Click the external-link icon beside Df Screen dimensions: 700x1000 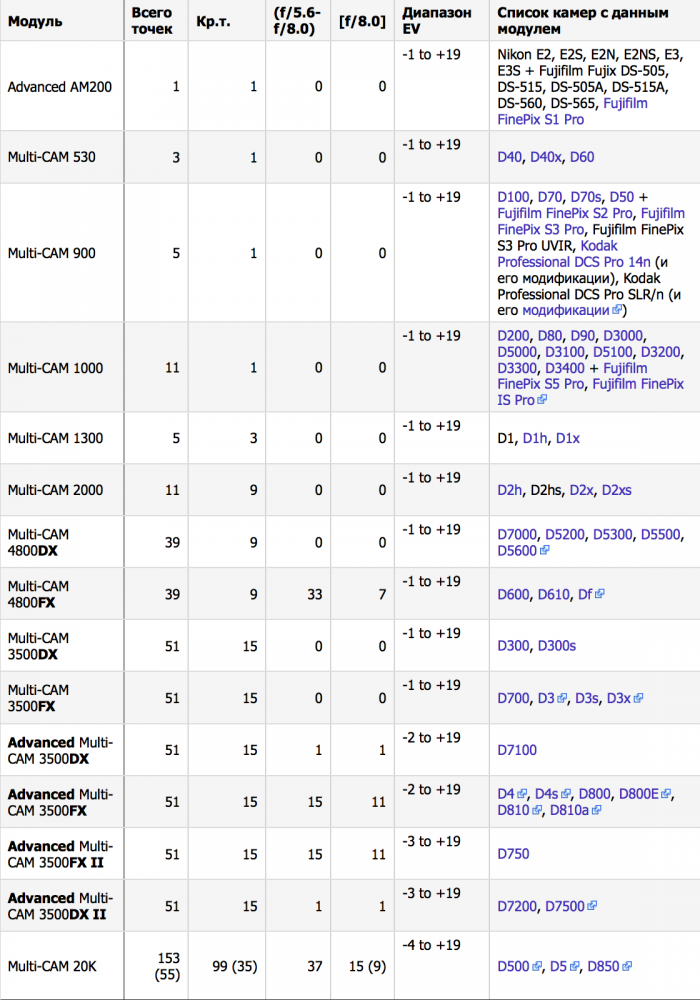pos(599,594)
